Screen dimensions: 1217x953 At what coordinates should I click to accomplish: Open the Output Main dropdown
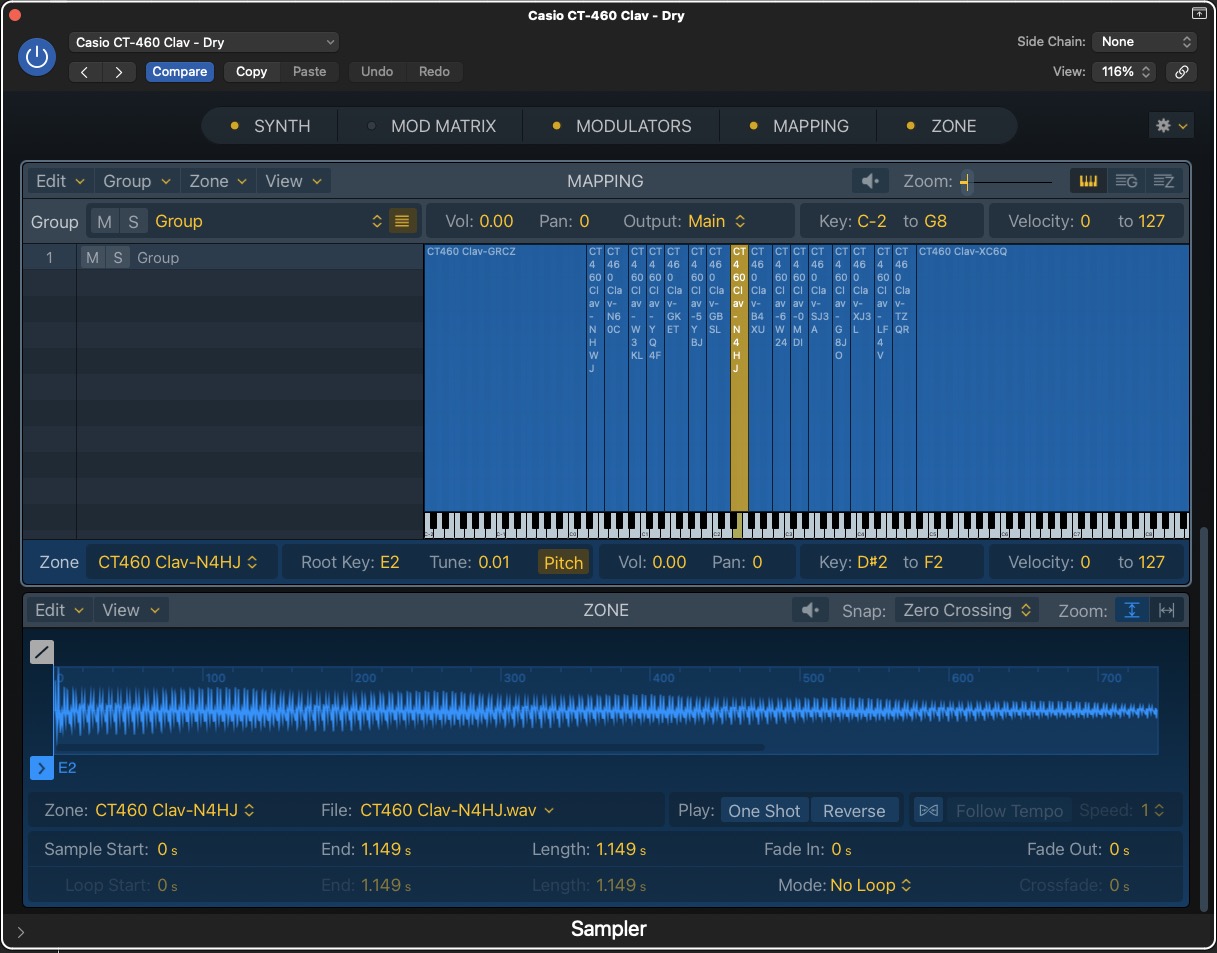(x=717, y=221)
